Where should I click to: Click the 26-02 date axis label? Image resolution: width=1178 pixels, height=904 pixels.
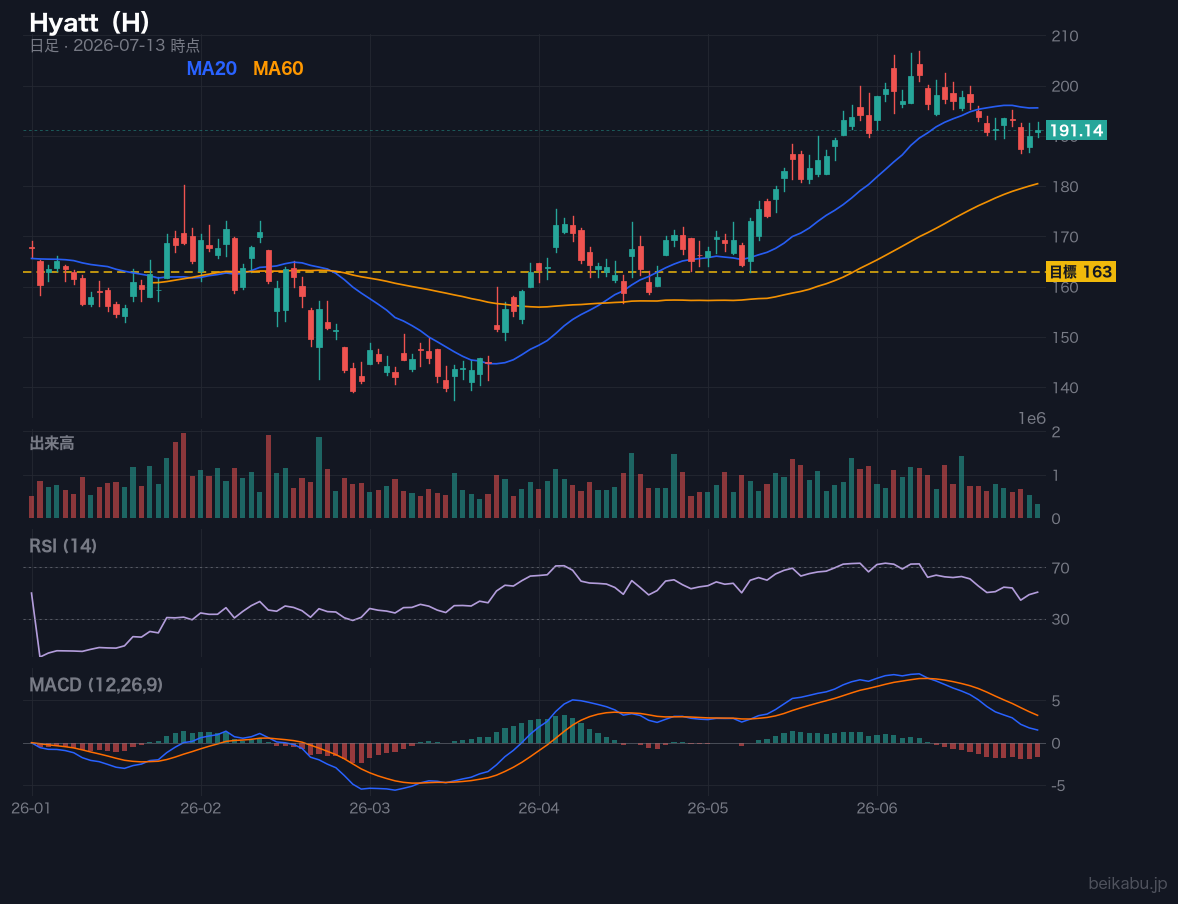pyautogui.click(x=201, y=809)
